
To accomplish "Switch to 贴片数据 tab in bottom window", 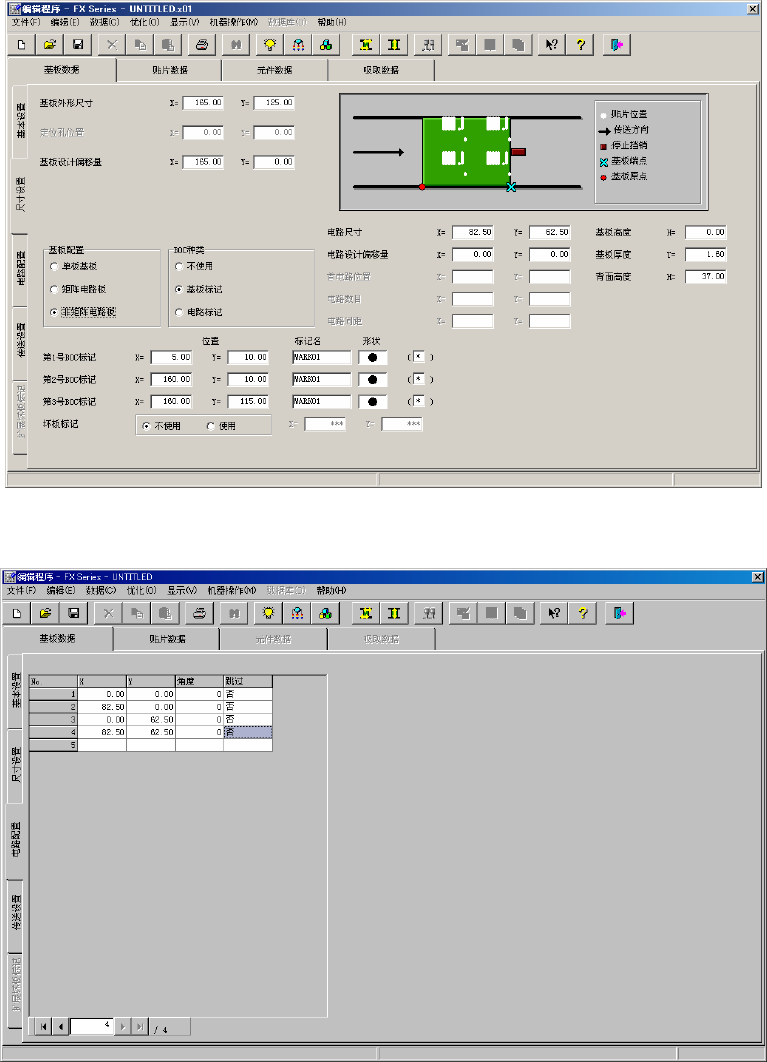I will 167,639.
